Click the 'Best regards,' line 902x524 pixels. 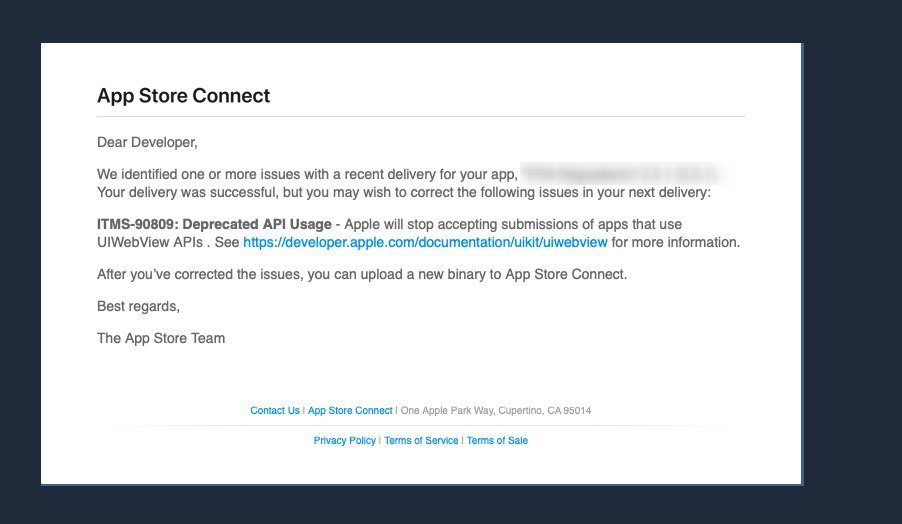pyautogui.click(x=138, y=306)
